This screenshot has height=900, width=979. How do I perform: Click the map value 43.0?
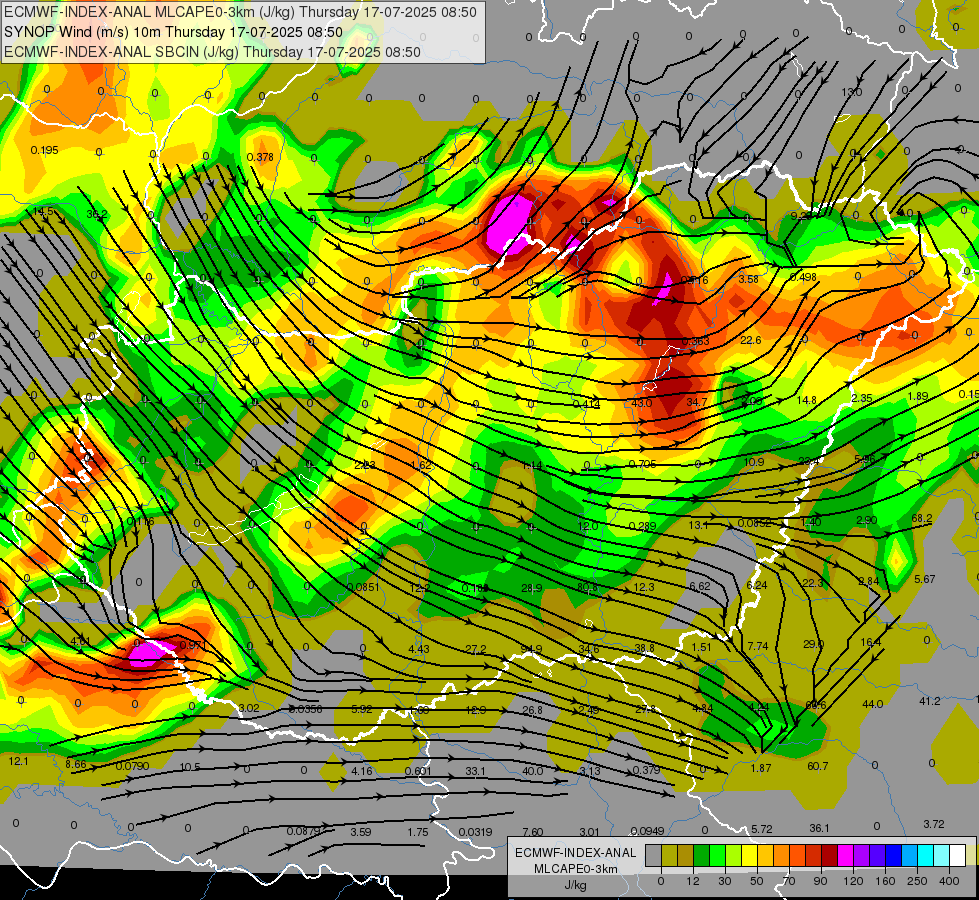(x=642, y=403)
